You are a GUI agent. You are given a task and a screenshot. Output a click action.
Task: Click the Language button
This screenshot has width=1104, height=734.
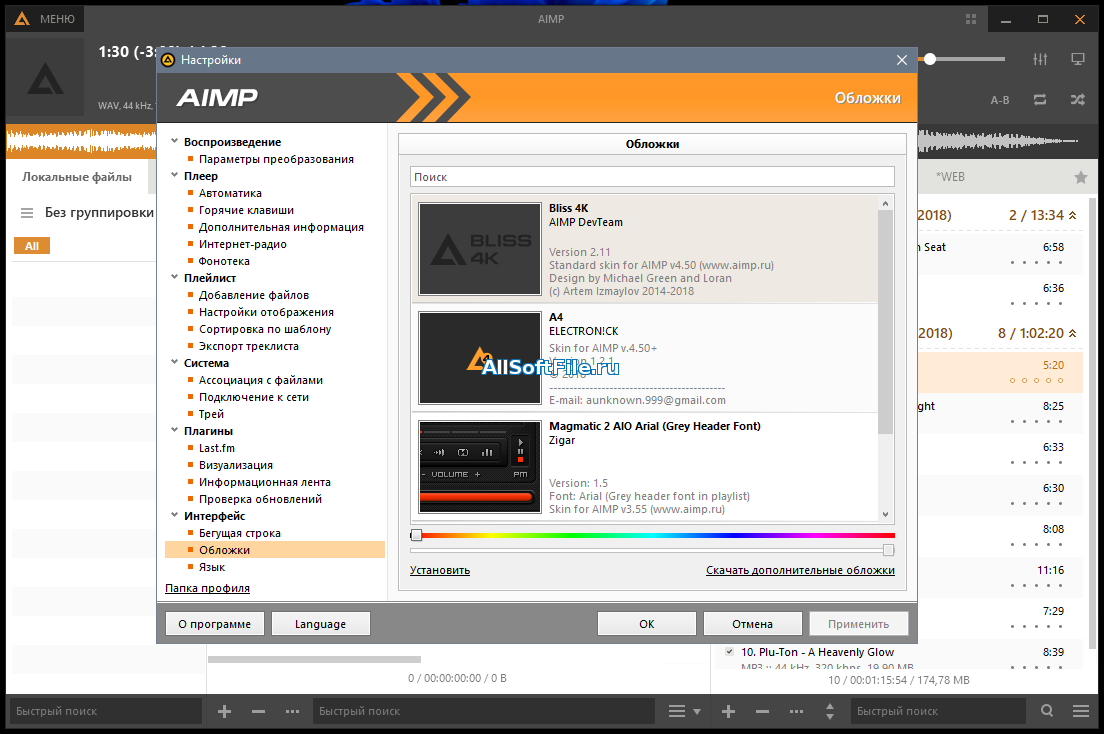[320, 623]
